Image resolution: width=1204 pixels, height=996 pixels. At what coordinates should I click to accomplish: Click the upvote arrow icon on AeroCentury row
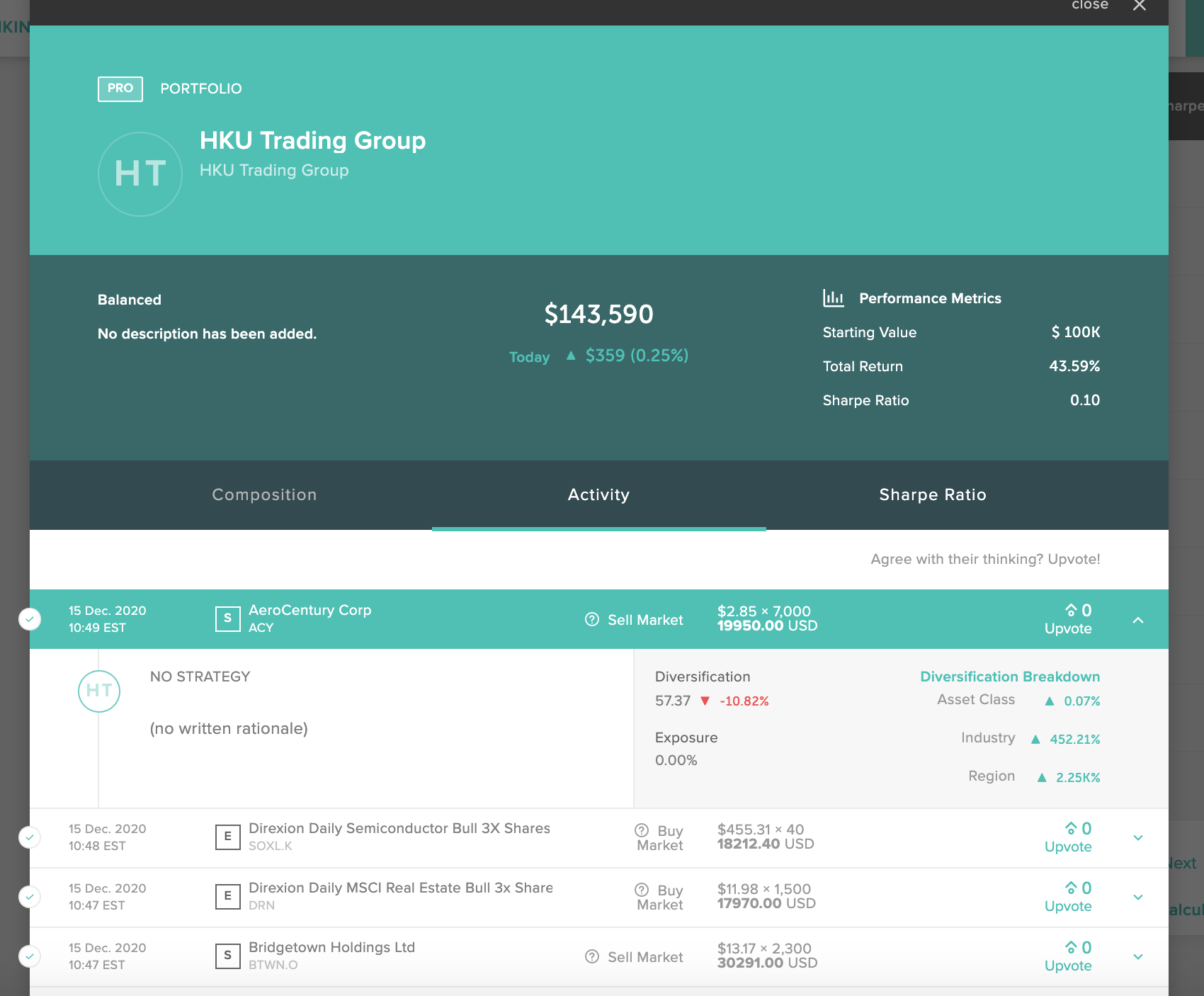pyautogui.click(x=1071, y=610)
